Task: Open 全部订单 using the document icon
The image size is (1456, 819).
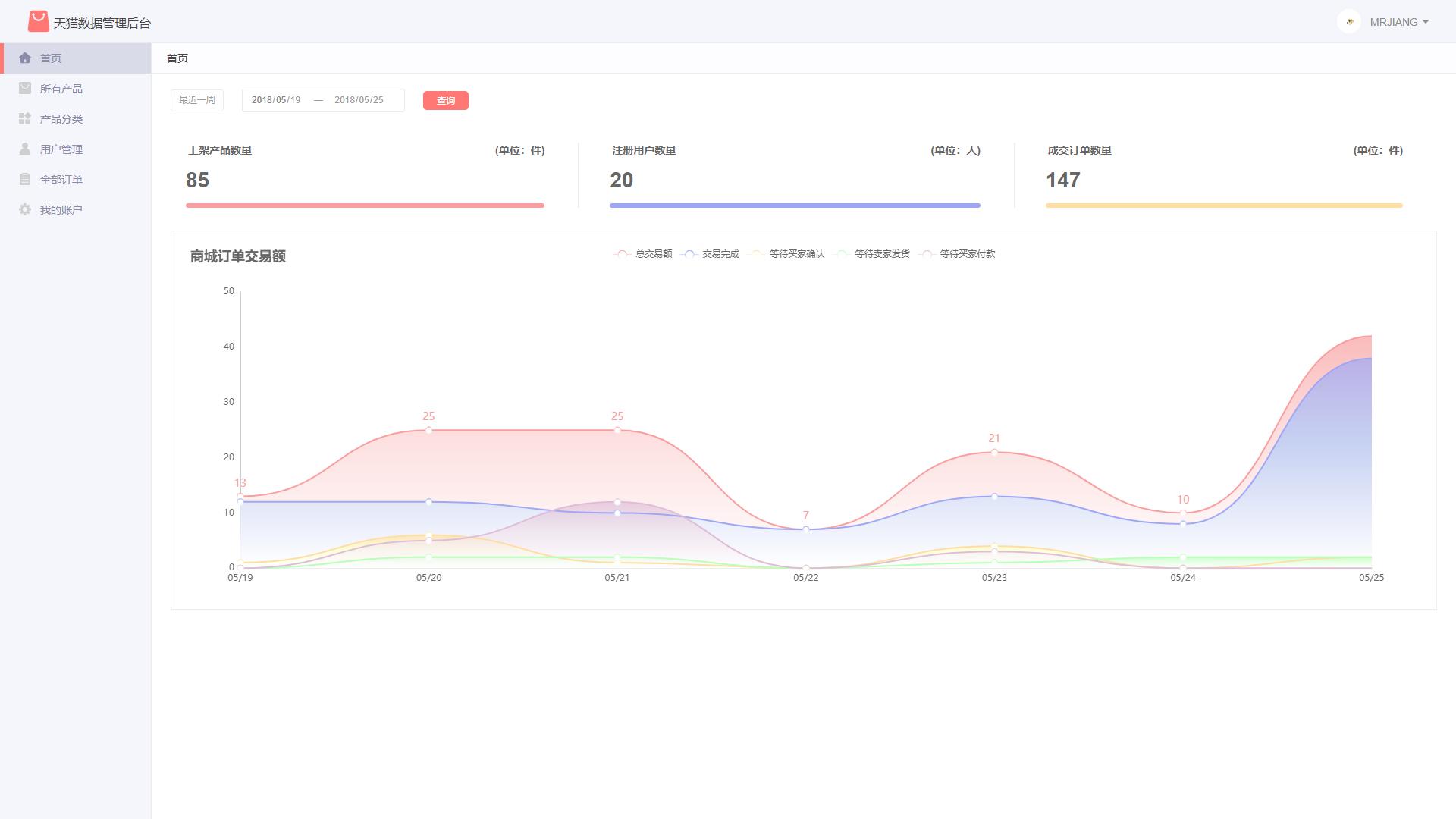Action: click(25, 179)
